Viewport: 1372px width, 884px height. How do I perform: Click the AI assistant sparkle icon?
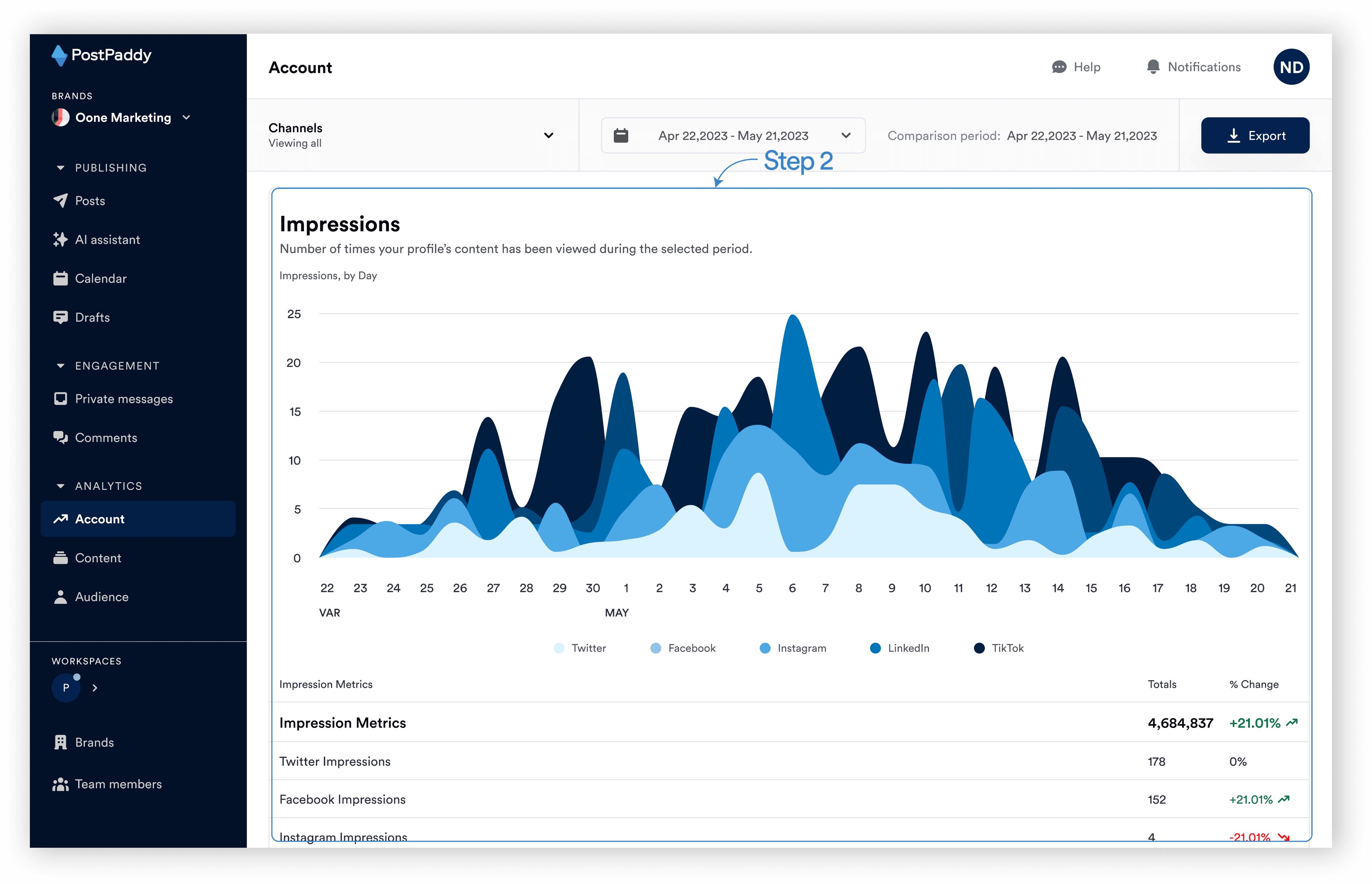(x=60, y=239)
